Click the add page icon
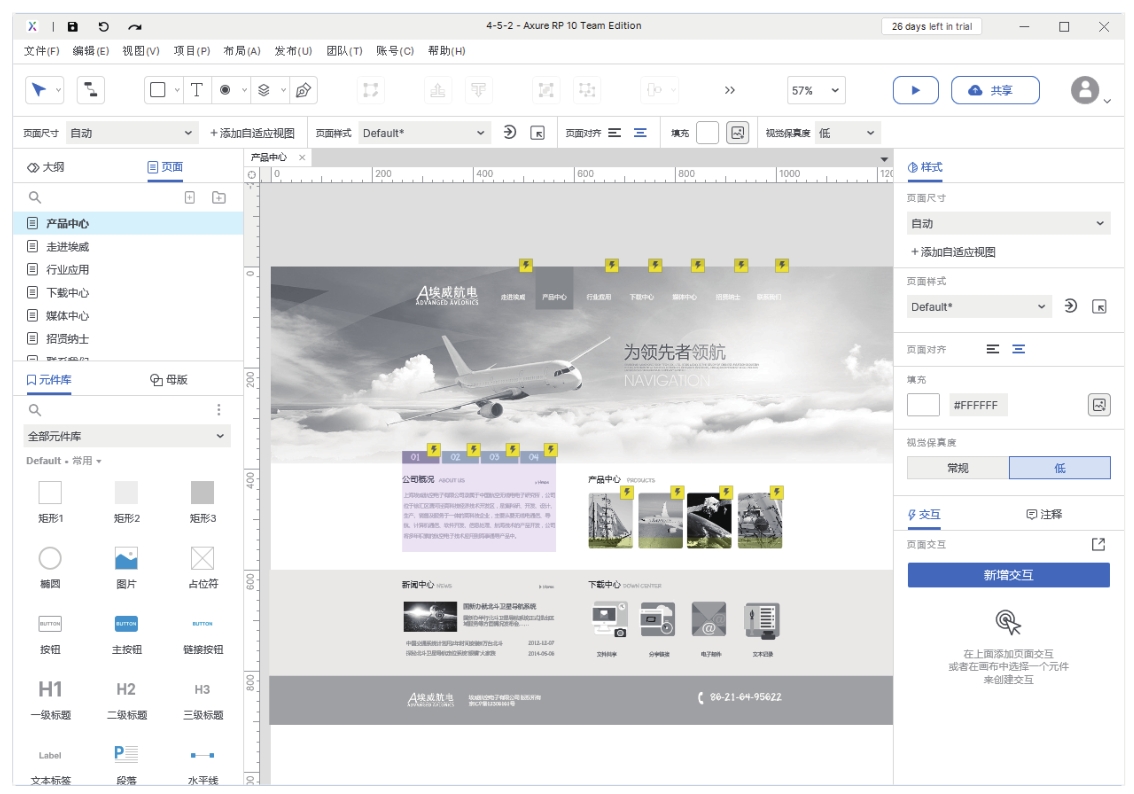This screenshot has height=794, width=1134. click(190, 198)
